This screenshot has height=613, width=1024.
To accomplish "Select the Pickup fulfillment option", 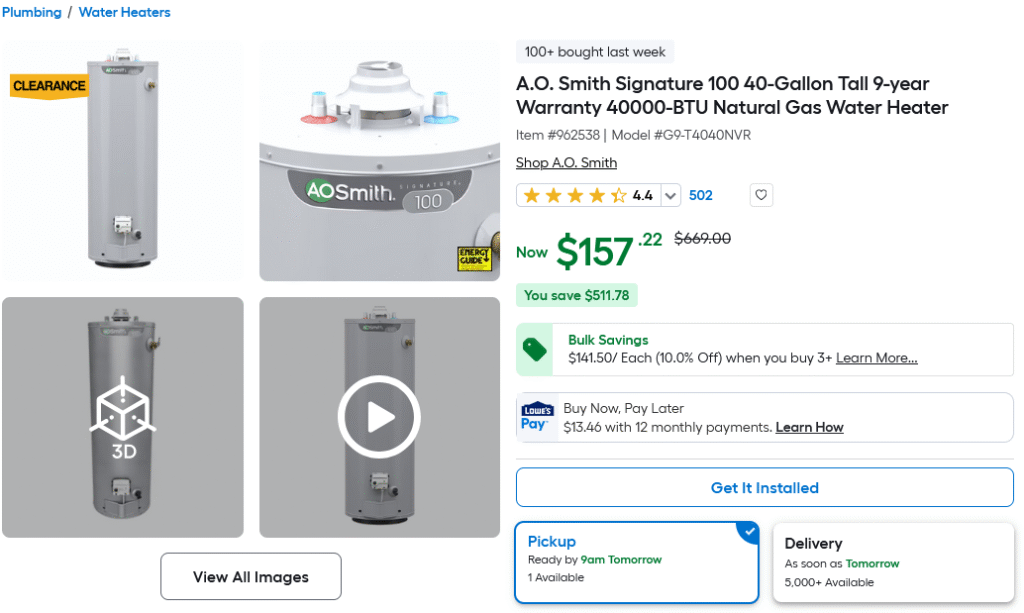I will click(637, 562).
